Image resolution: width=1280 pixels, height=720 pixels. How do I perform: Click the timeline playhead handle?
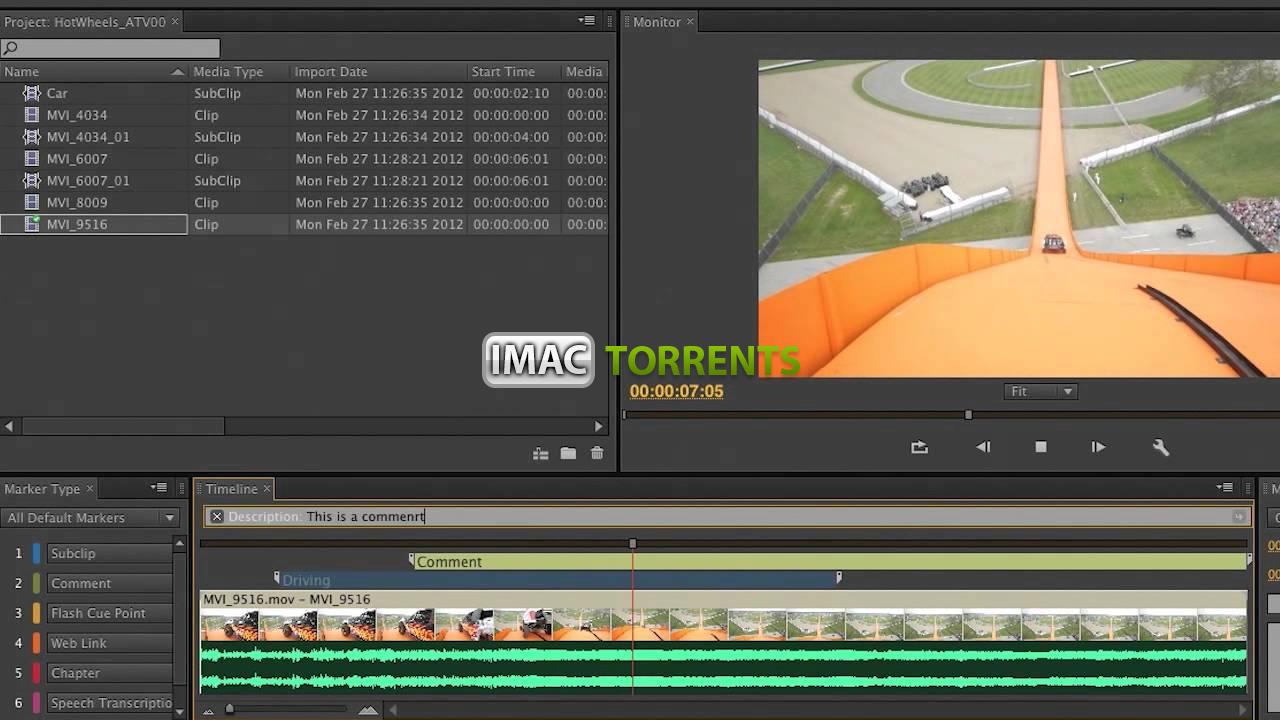[x=632, y=544]
